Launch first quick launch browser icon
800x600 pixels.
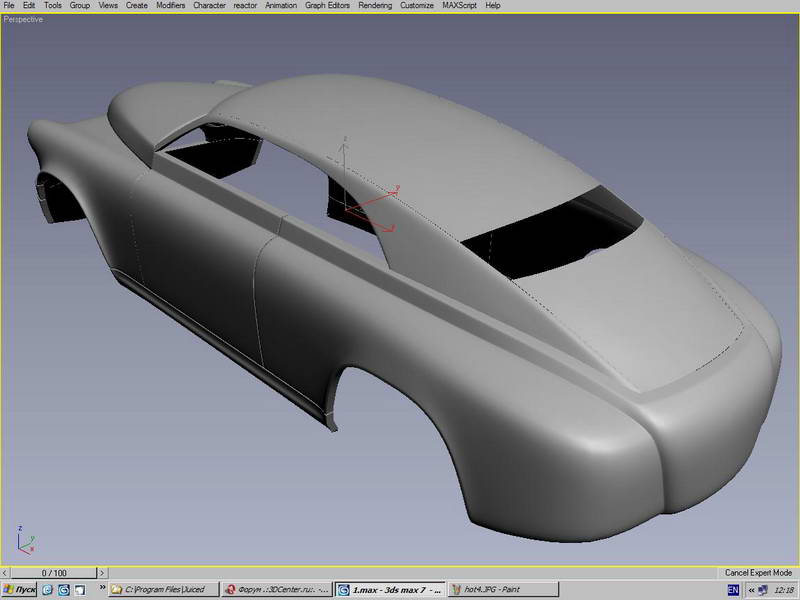pyautogui.click(x=47, y=590)
